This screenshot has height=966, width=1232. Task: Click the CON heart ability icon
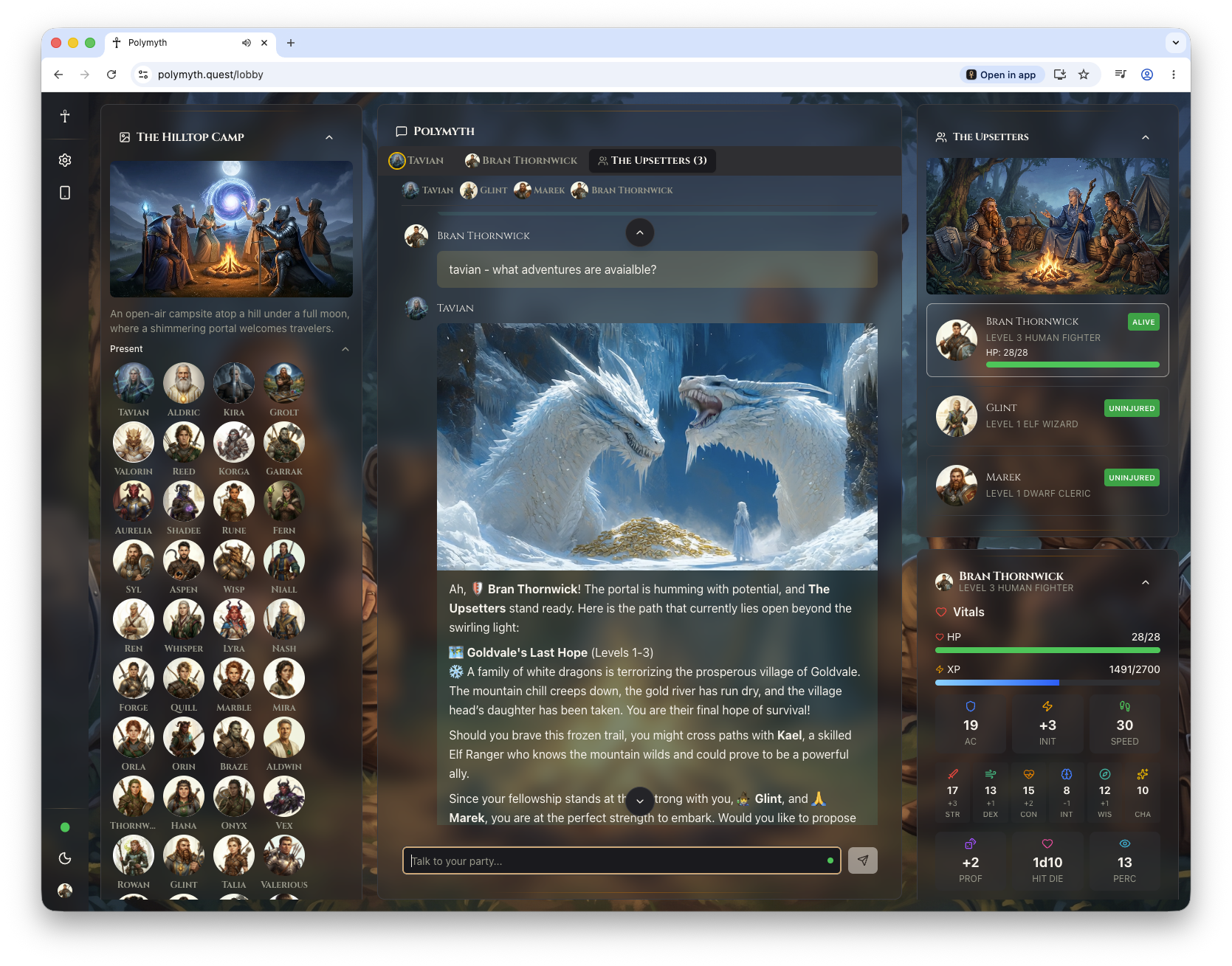[1028, 774]
